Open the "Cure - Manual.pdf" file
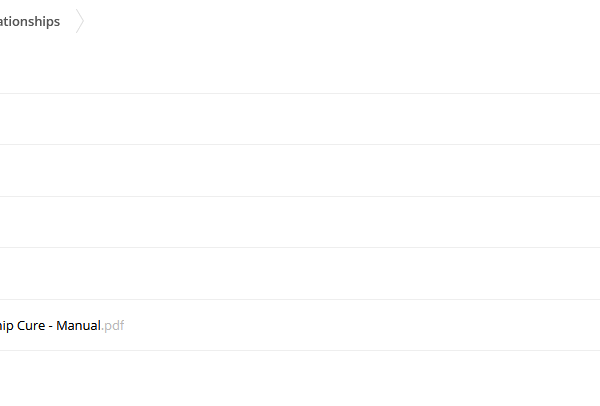The height and width of the screenshot is (406, 600). (62, 326)
